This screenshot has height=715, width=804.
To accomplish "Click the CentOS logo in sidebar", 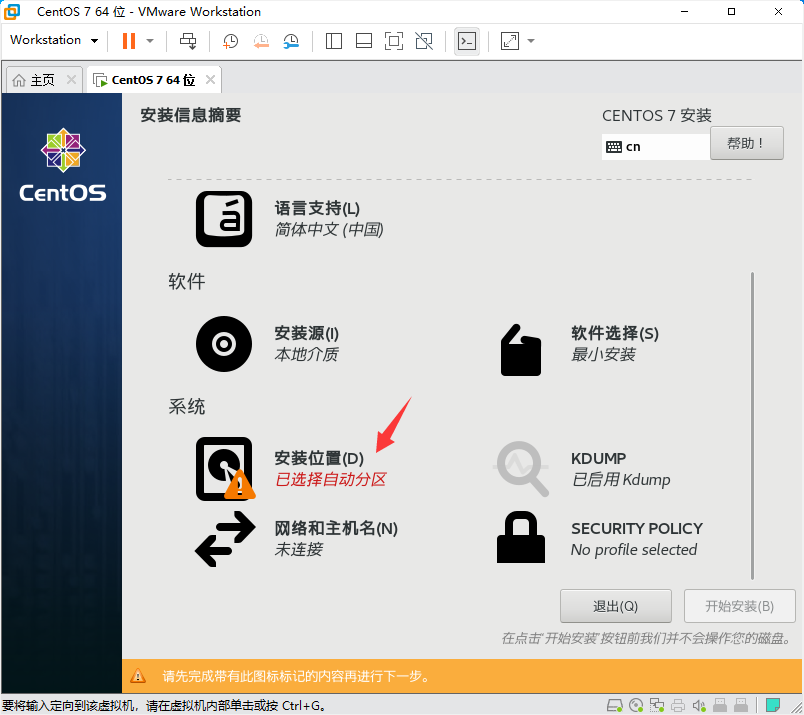I will click(x=63, y=165).
